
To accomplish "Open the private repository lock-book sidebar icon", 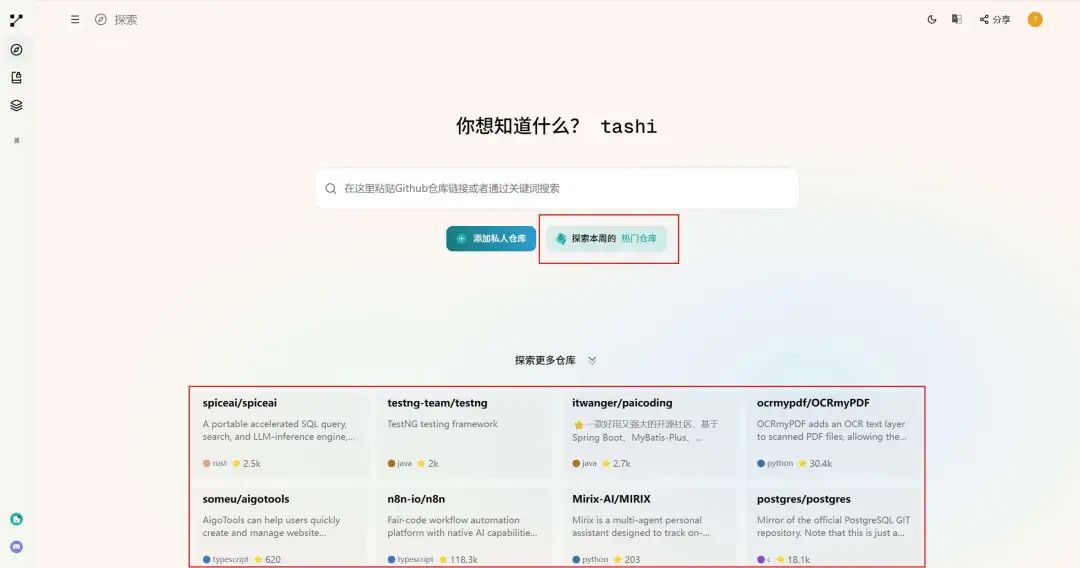I will [17, 78].
